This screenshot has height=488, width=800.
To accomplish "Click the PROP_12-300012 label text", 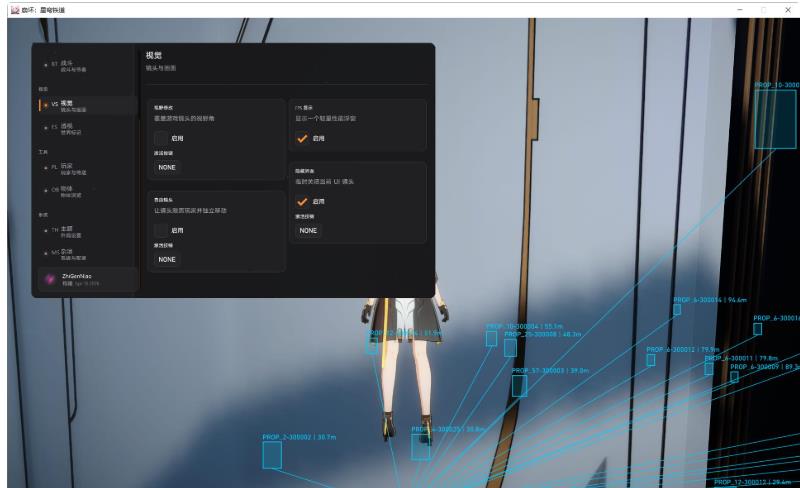I will pos(753,482).
